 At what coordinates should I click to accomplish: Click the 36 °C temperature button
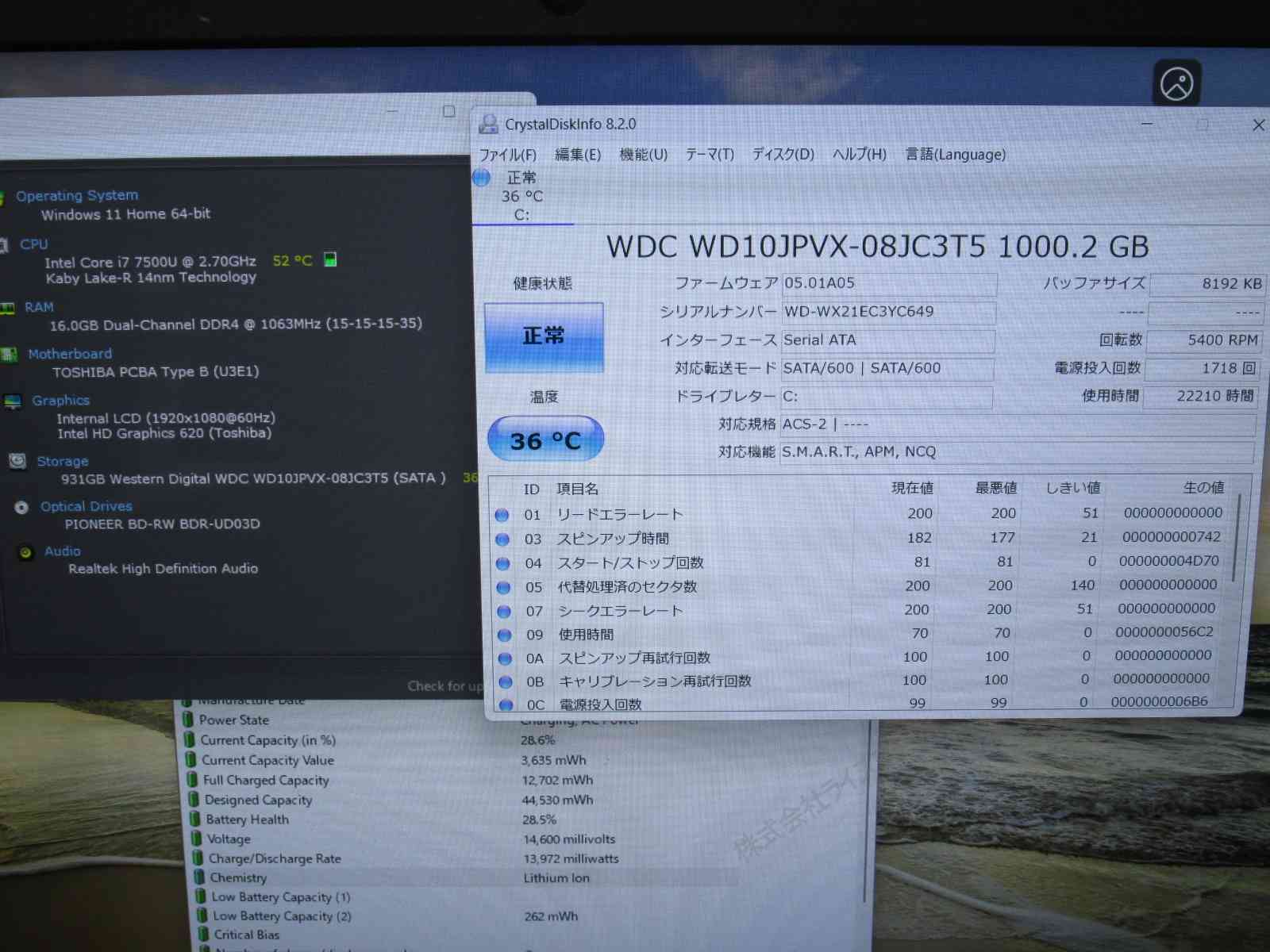tap(545, 440)
